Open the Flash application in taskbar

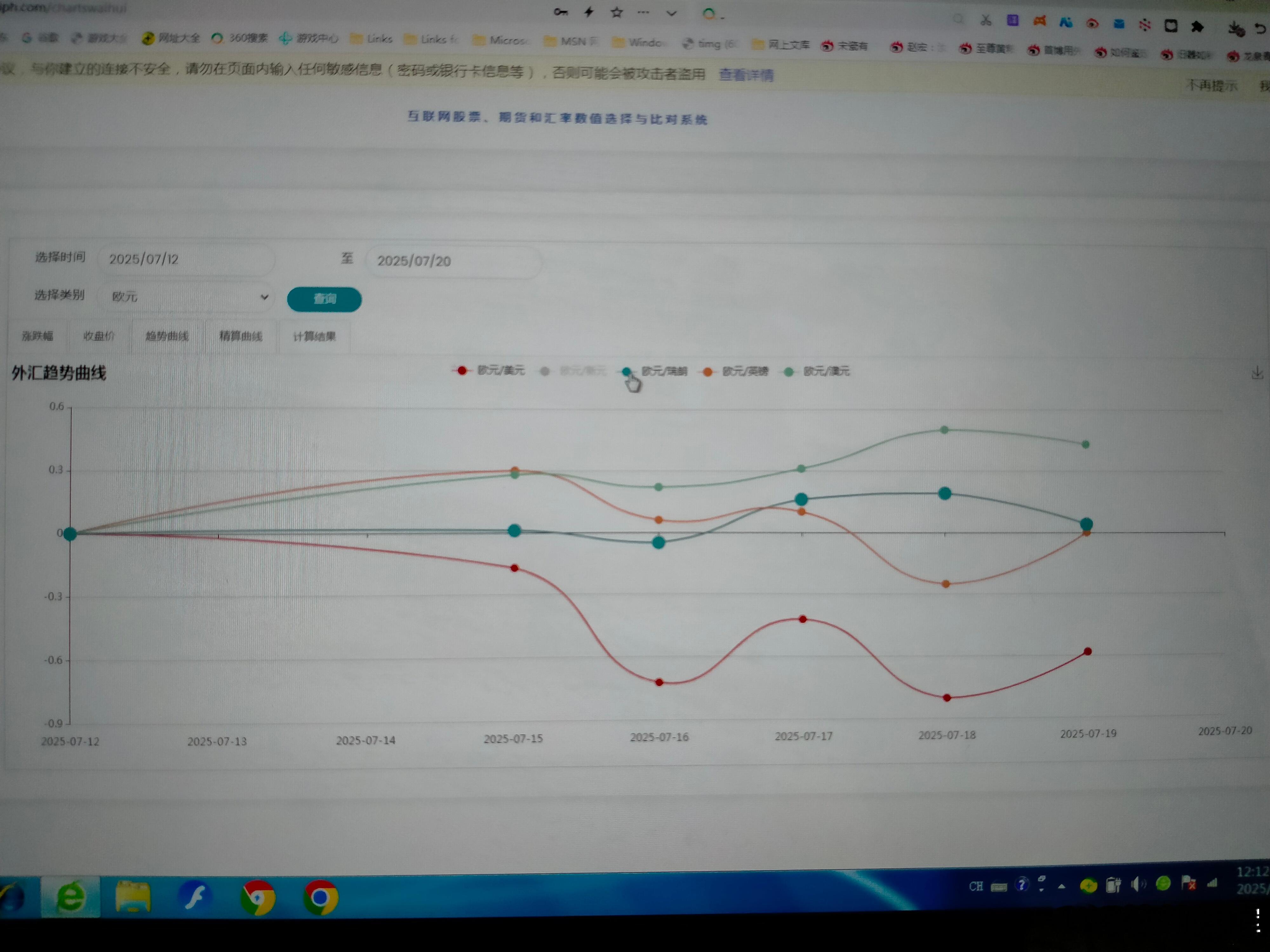(195, 896)
